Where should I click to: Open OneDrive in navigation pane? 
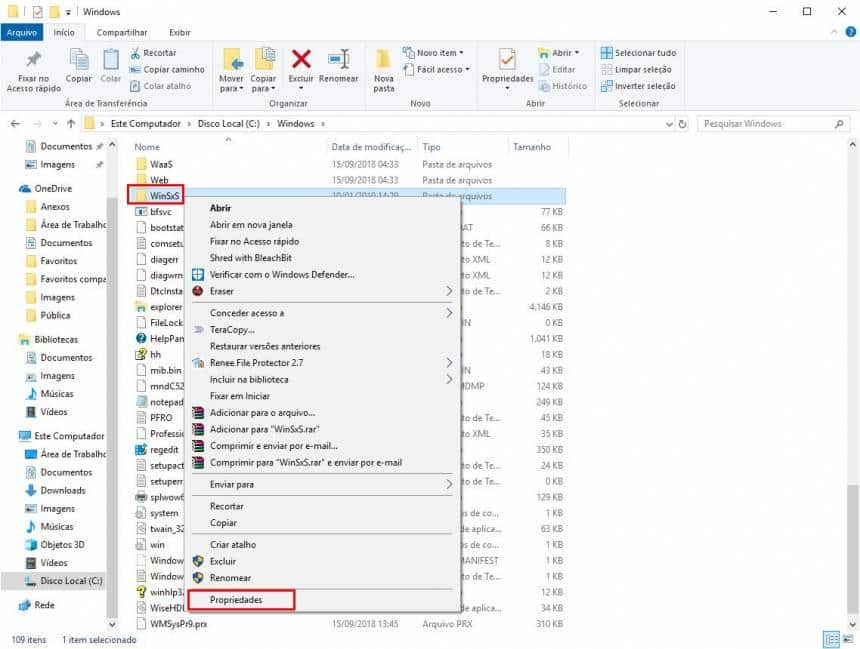(x=46, y=189)
